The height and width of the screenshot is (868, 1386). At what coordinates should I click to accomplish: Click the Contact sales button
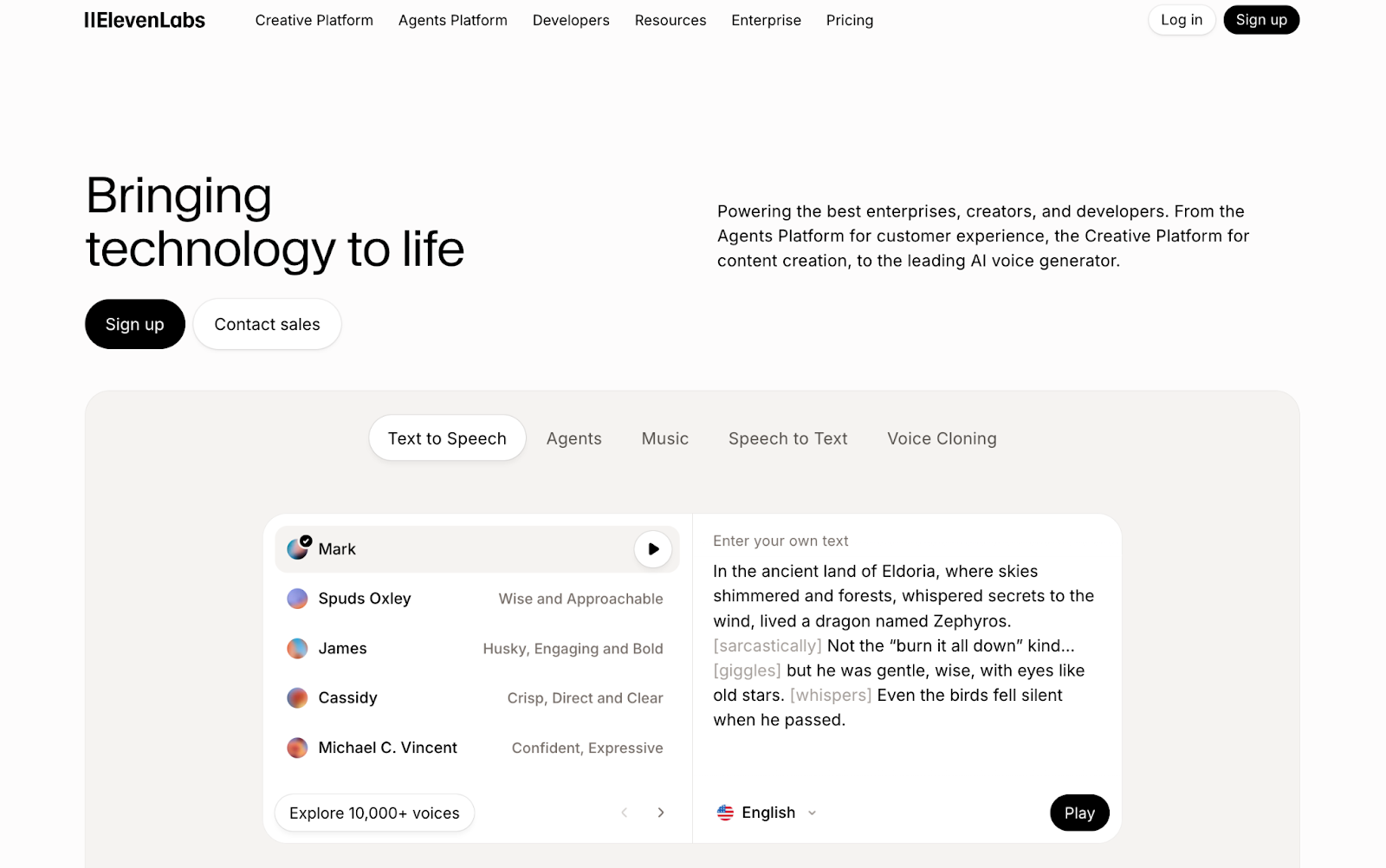pos(267,324)
